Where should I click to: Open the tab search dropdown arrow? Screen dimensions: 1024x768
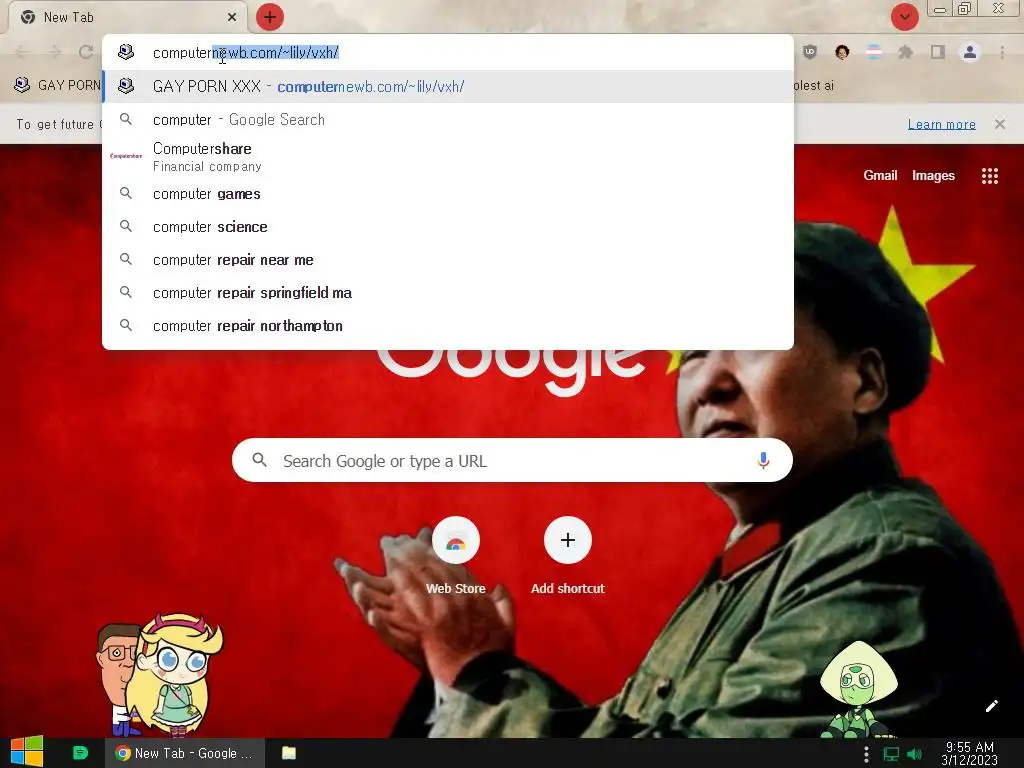[904, 17]
